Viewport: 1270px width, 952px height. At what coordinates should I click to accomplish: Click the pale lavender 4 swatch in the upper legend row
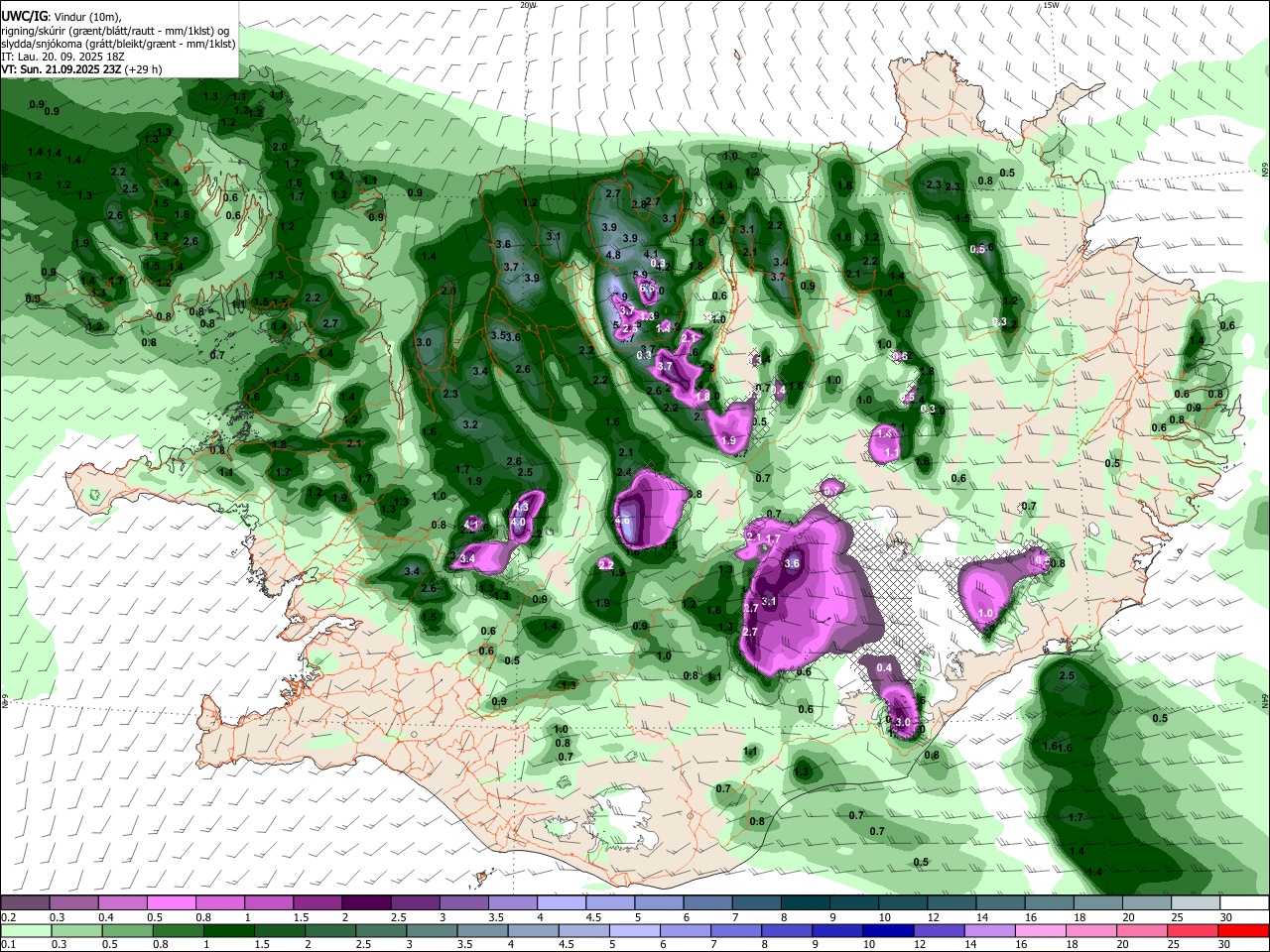click(561, 903)
